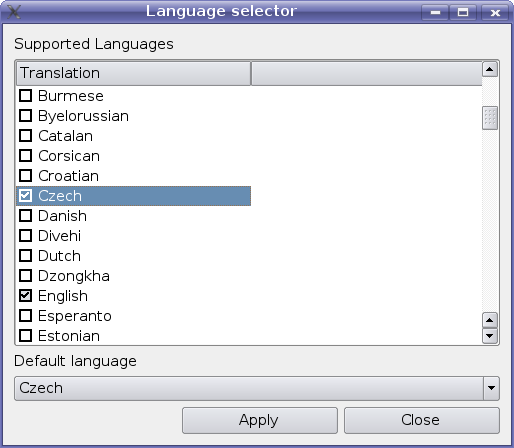Click the scroll up arrow at top of list
The width and height of the screenshot is (514, 448).
pos(490,69)
